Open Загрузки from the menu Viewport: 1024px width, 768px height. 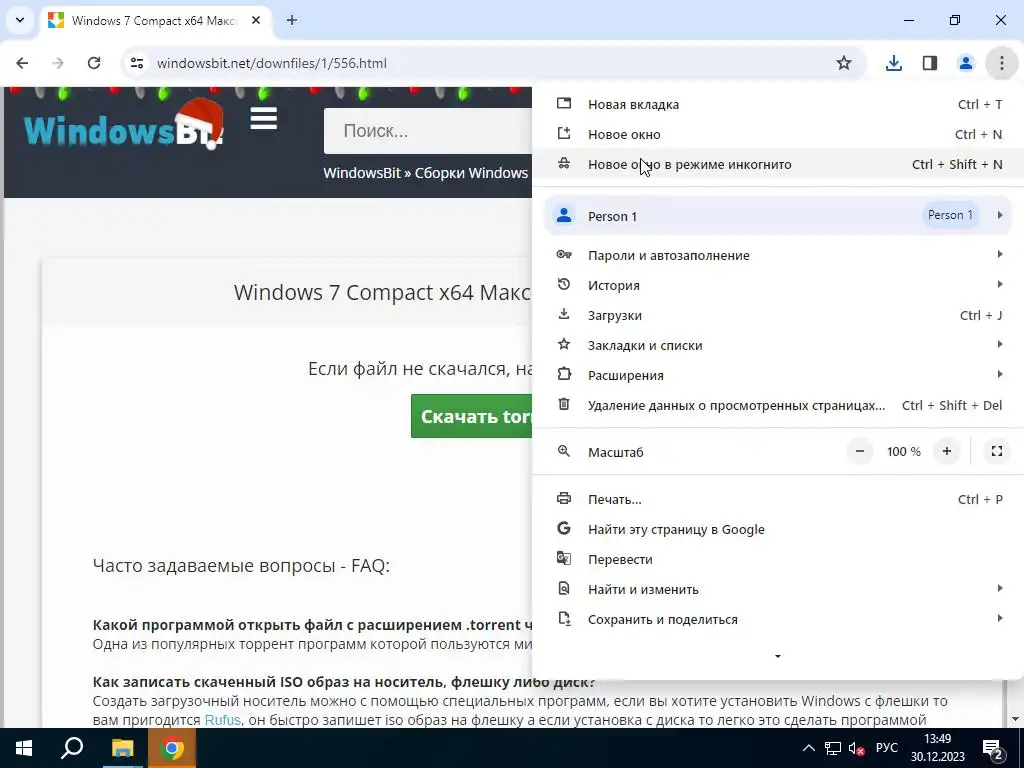point(778,315)
